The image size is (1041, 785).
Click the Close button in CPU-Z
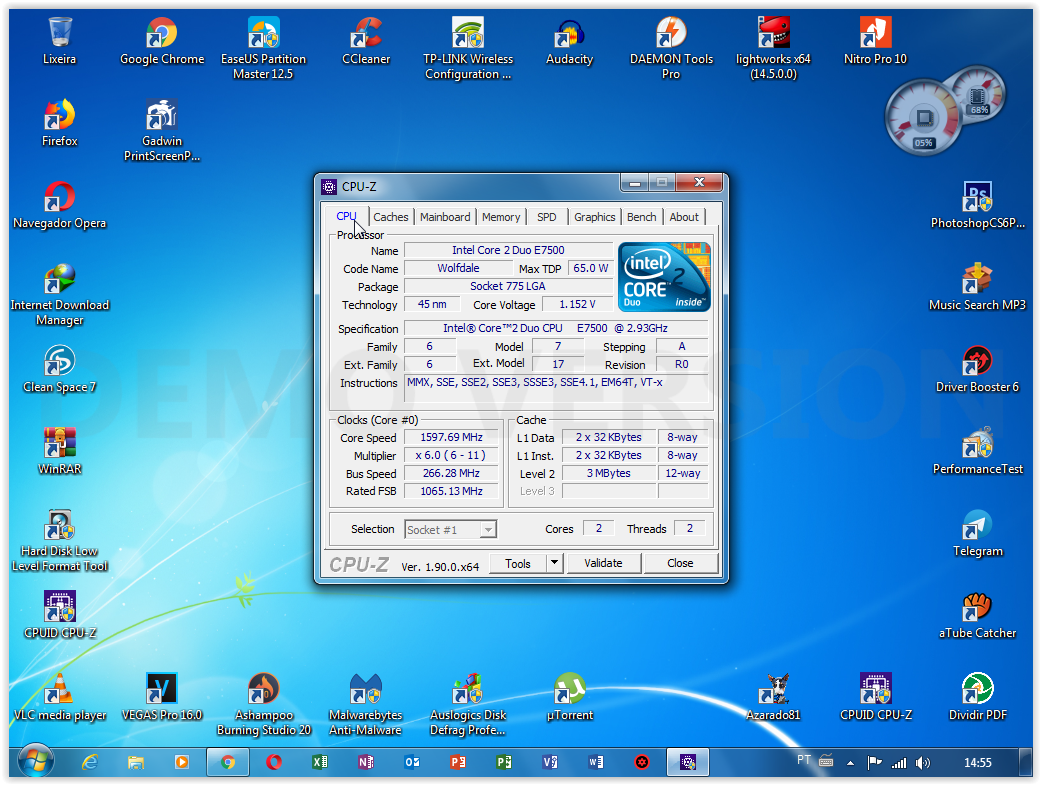pos(681,563)
